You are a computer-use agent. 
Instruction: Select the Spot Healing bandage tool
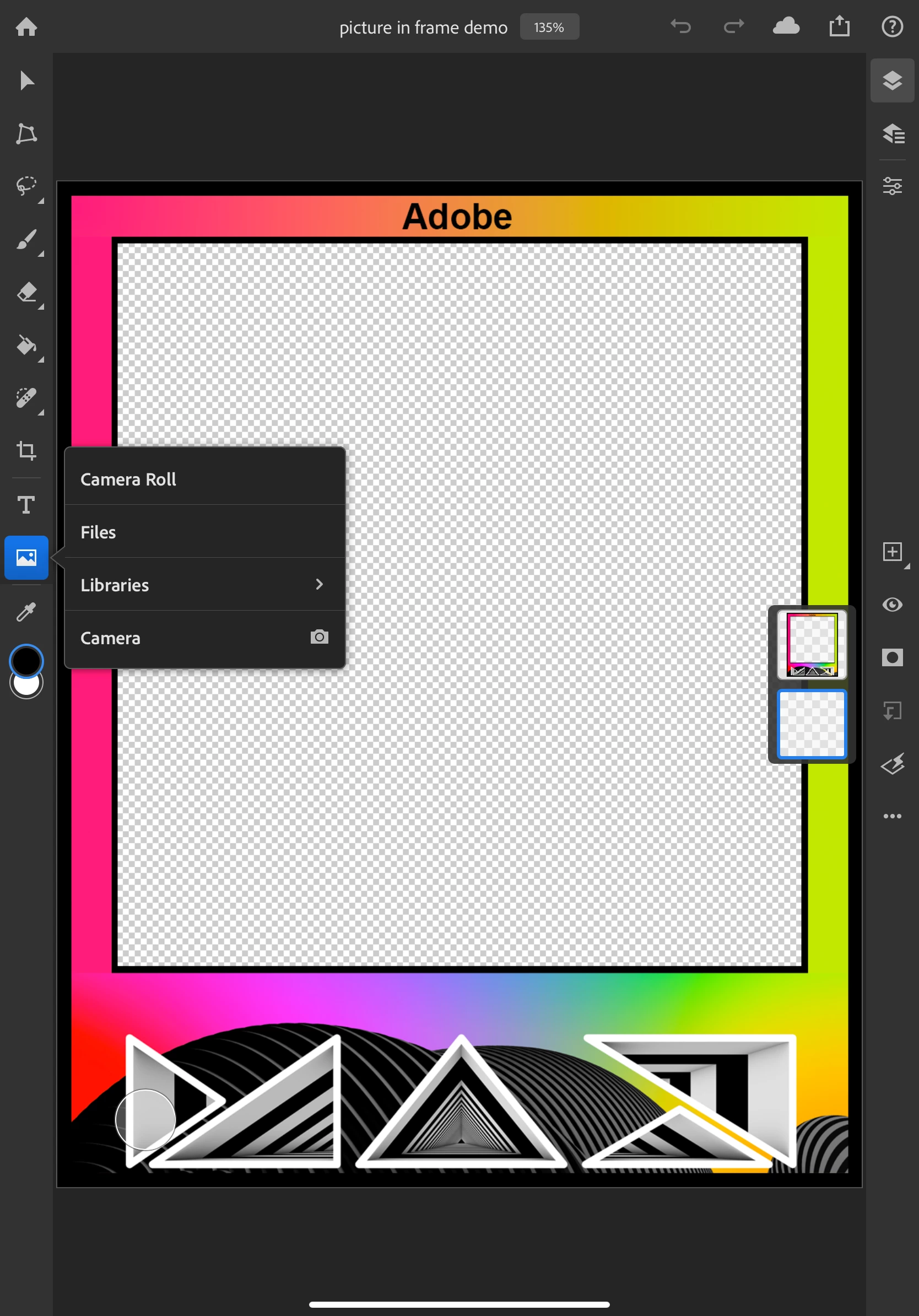[26, 398]
